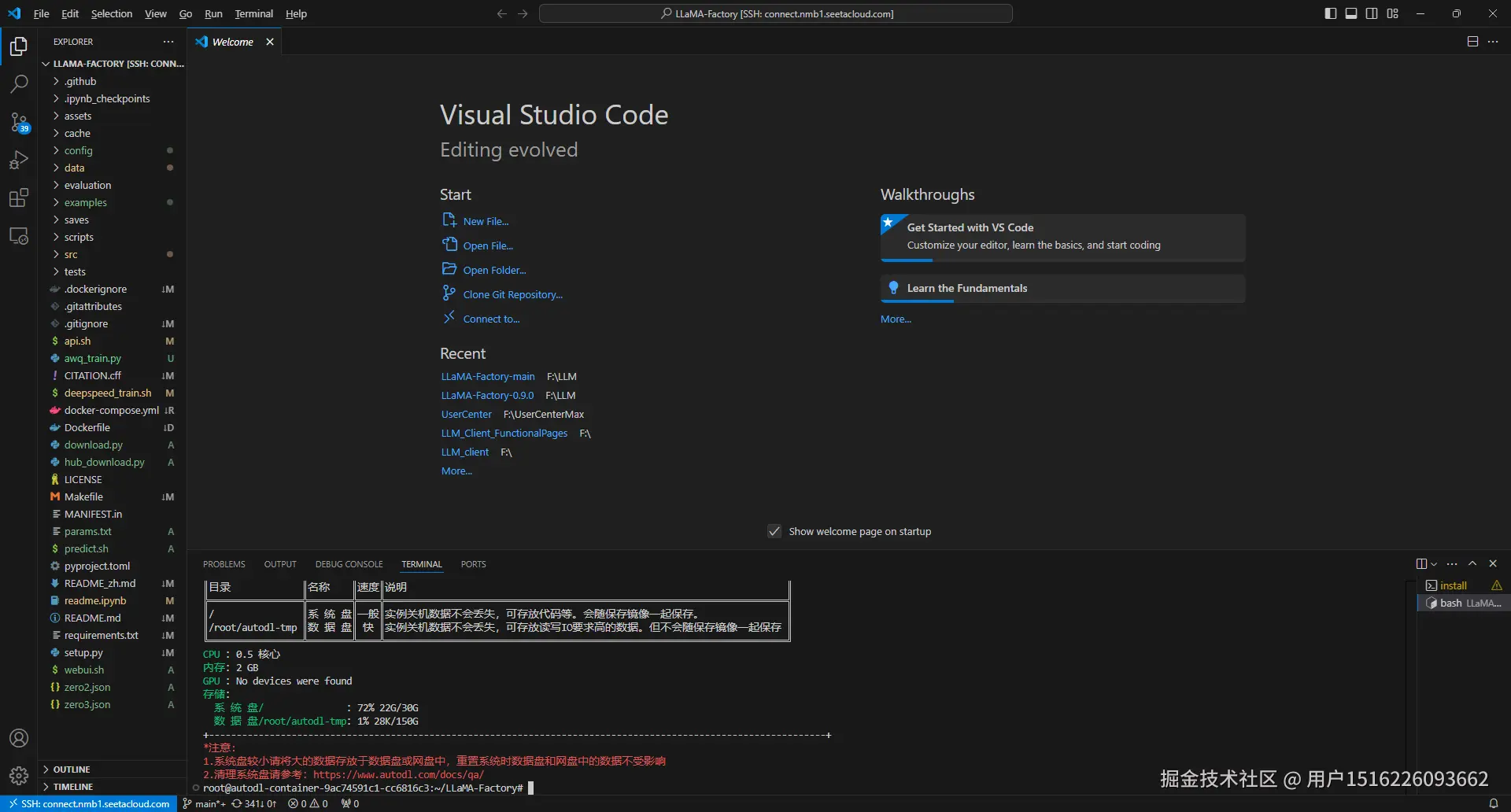Screen dimensions: 1511x812
Task: Open the Terminal menu
Action: pos(253,13)
